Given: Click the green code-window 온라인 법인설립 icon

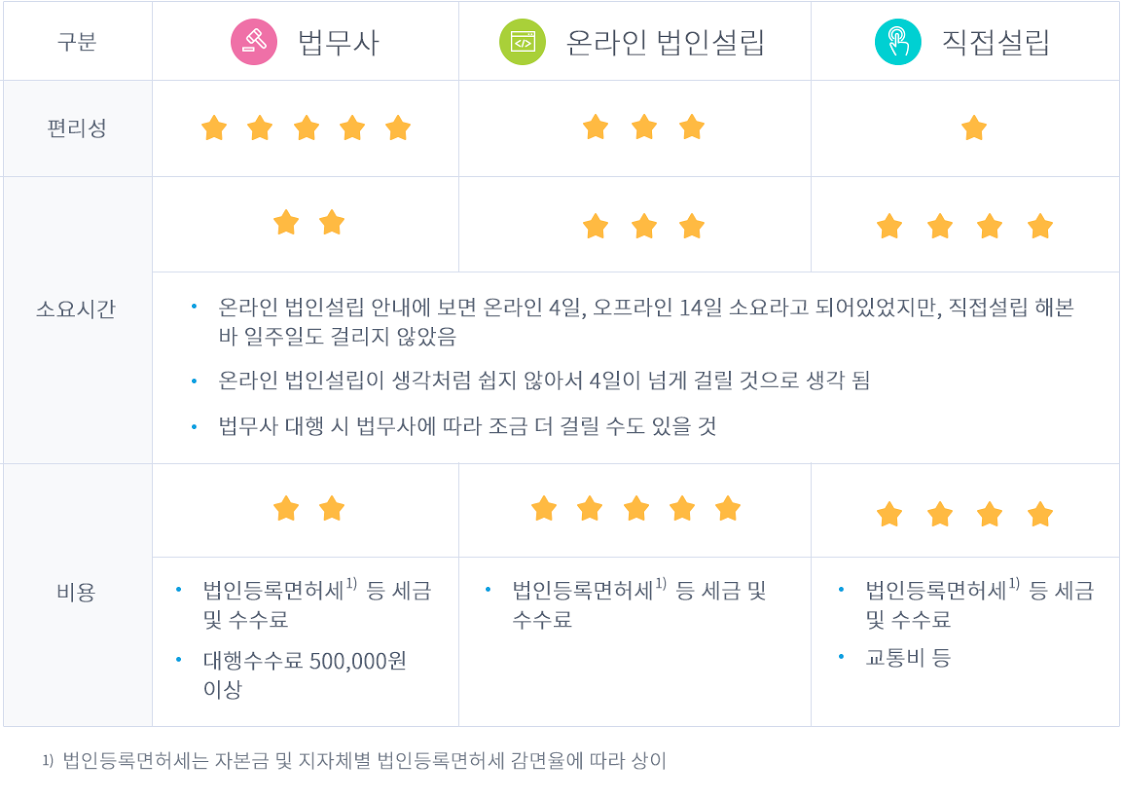Looking at the screenshot, I should (x=522, y=42).
